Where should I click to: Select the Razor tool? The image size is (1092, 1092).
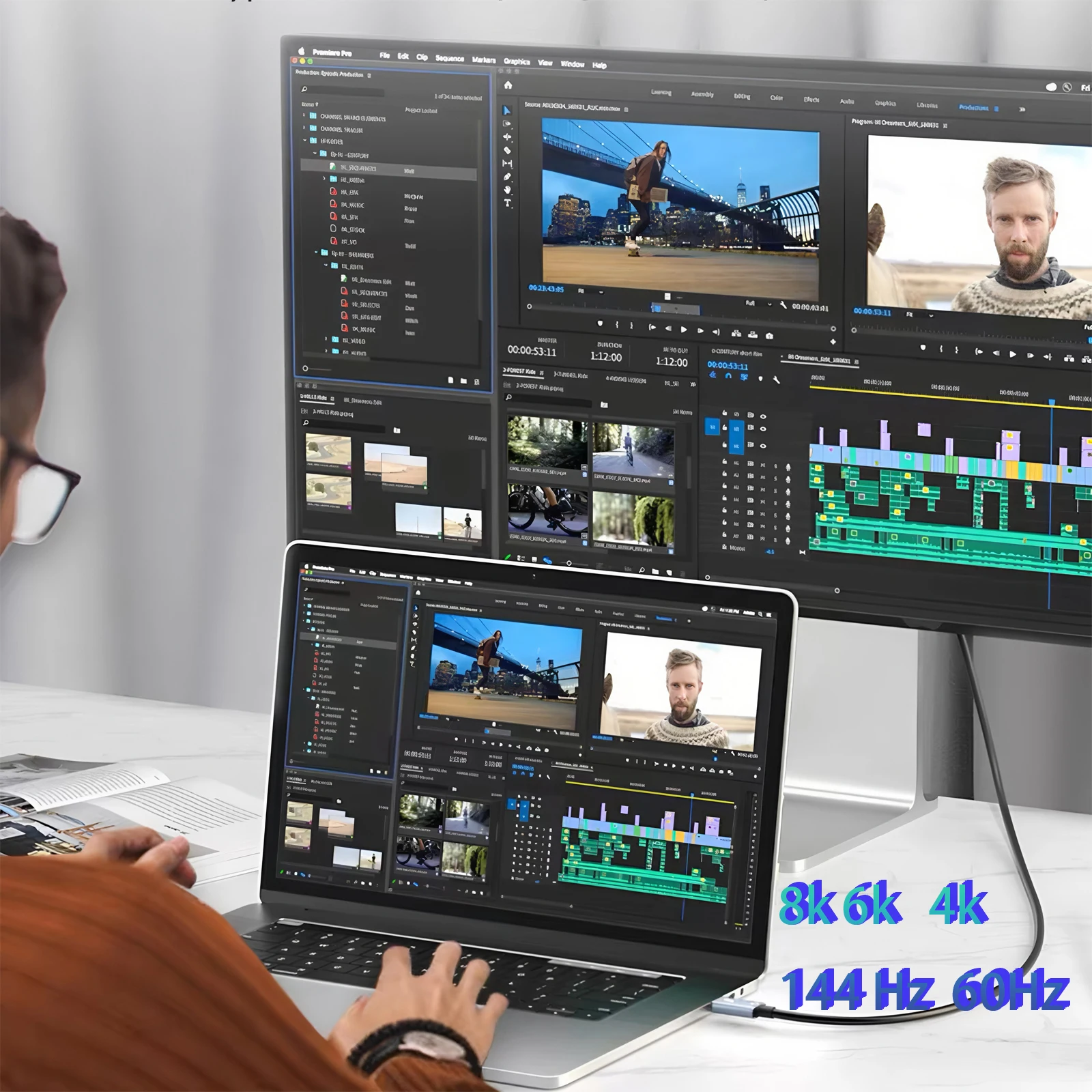click(508, 149)
